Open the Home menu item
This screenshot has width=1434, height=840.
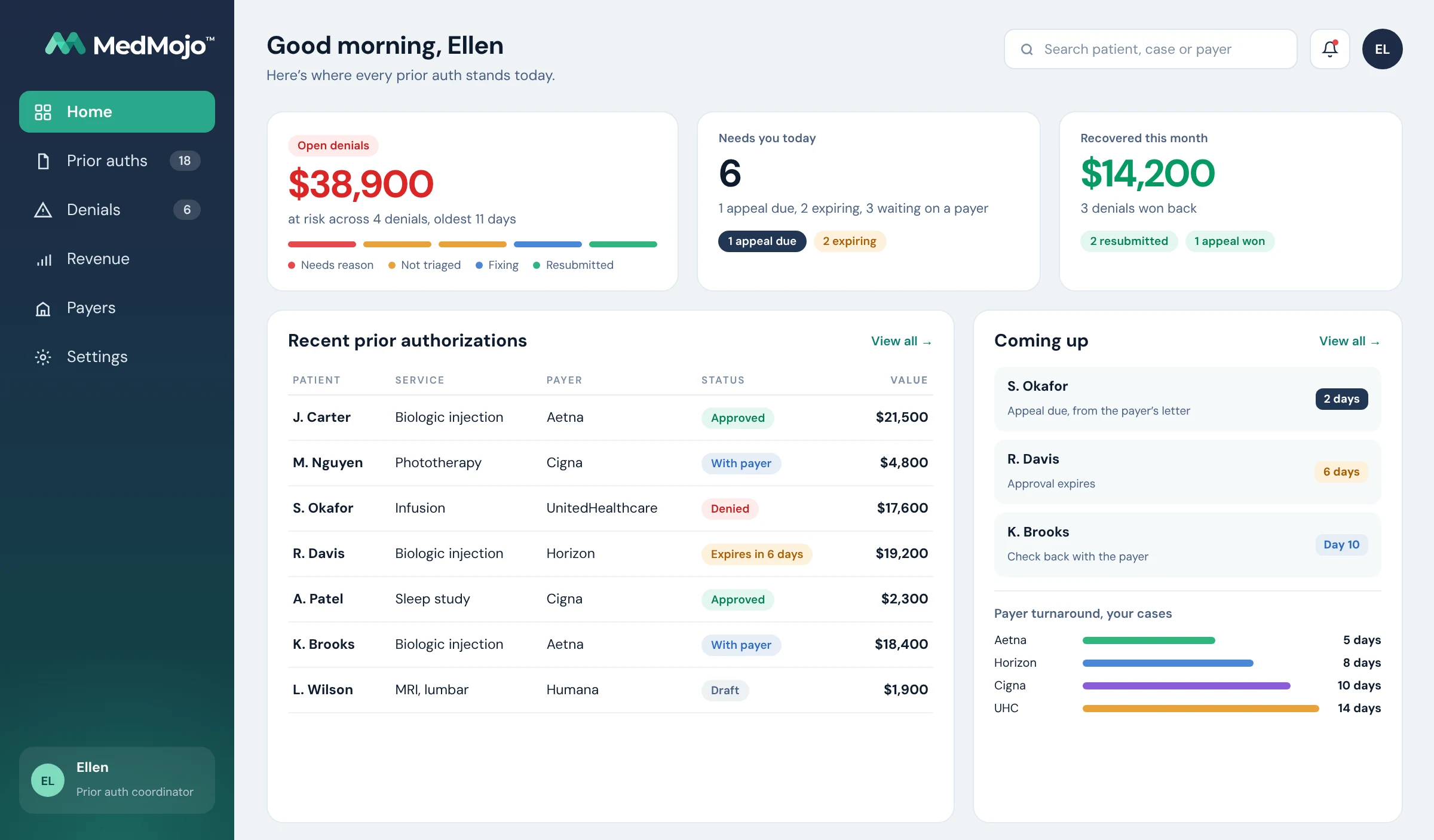[117, 112]
